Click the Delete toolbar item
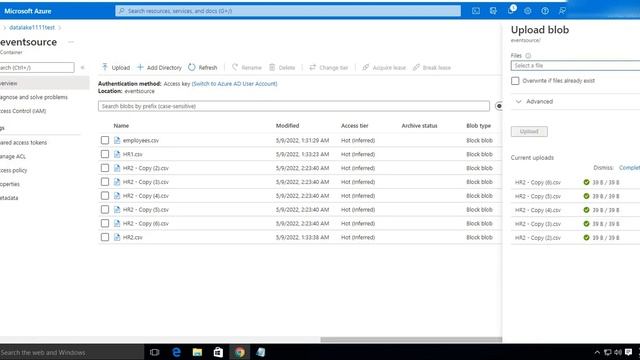640x360 pixels. pos(282,67)
